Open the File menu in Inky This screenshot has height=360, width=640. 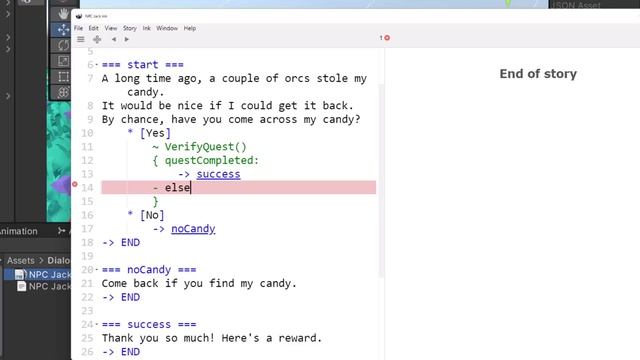tap(78, 28)
